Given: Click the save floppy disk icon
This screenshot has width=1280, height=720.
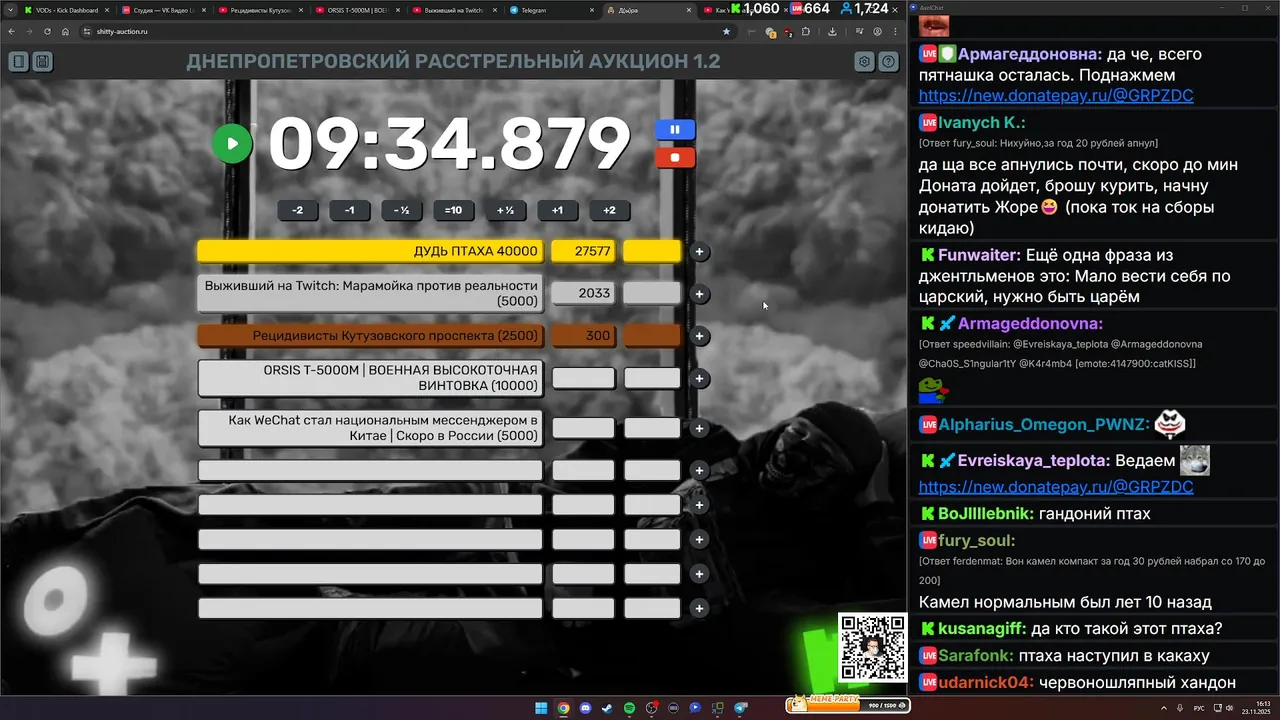Looking at the screenshot, I should [42, 62].
